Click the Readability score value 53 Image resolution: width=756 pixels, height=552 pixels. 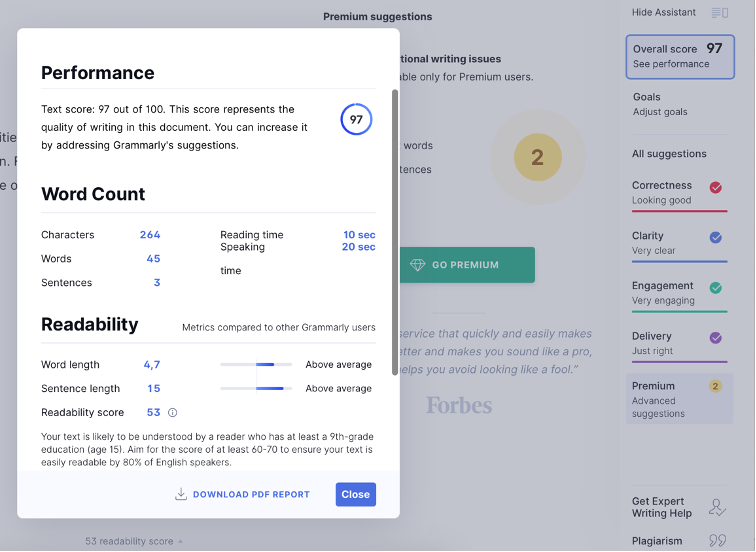pos(153,413)
